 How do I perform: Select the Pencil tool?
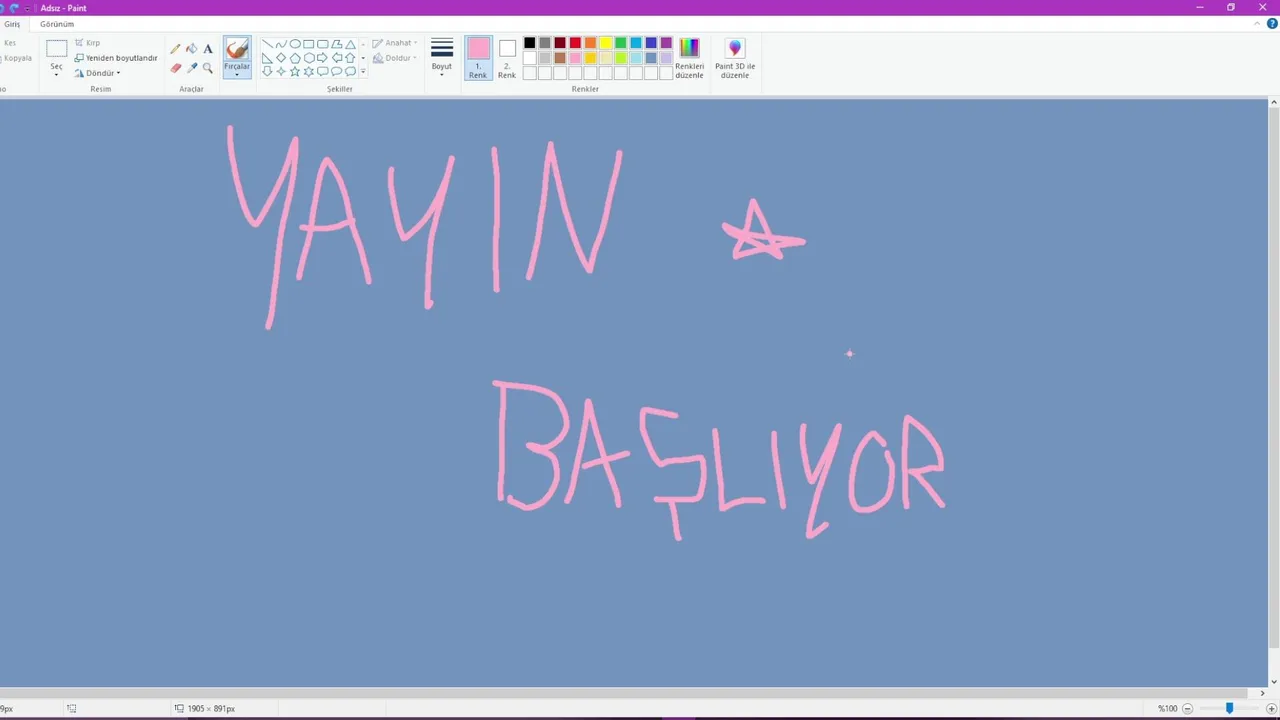tap(175, 49)
